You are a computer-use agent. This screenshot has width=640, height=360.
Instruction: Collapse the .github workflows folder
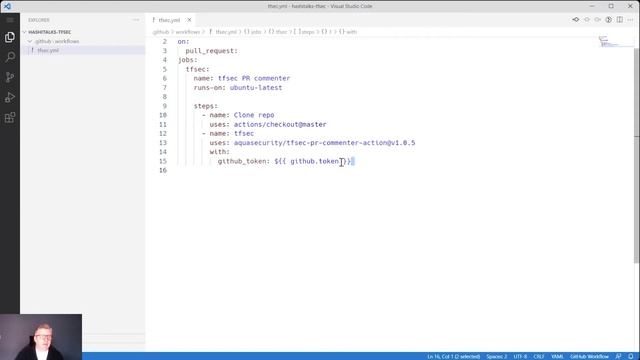point(57,41)
